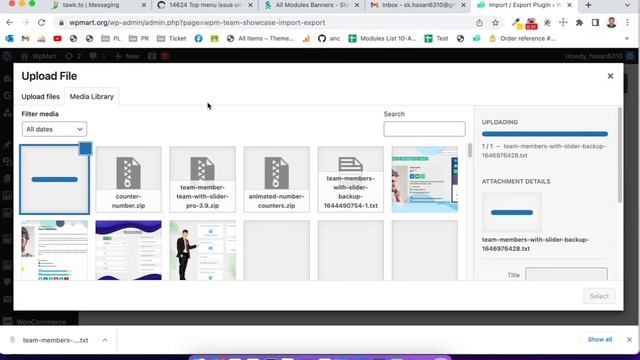
Task: Select the team-member-team-with-slider-pro-3.9.zip file
Action: (202, 180)
